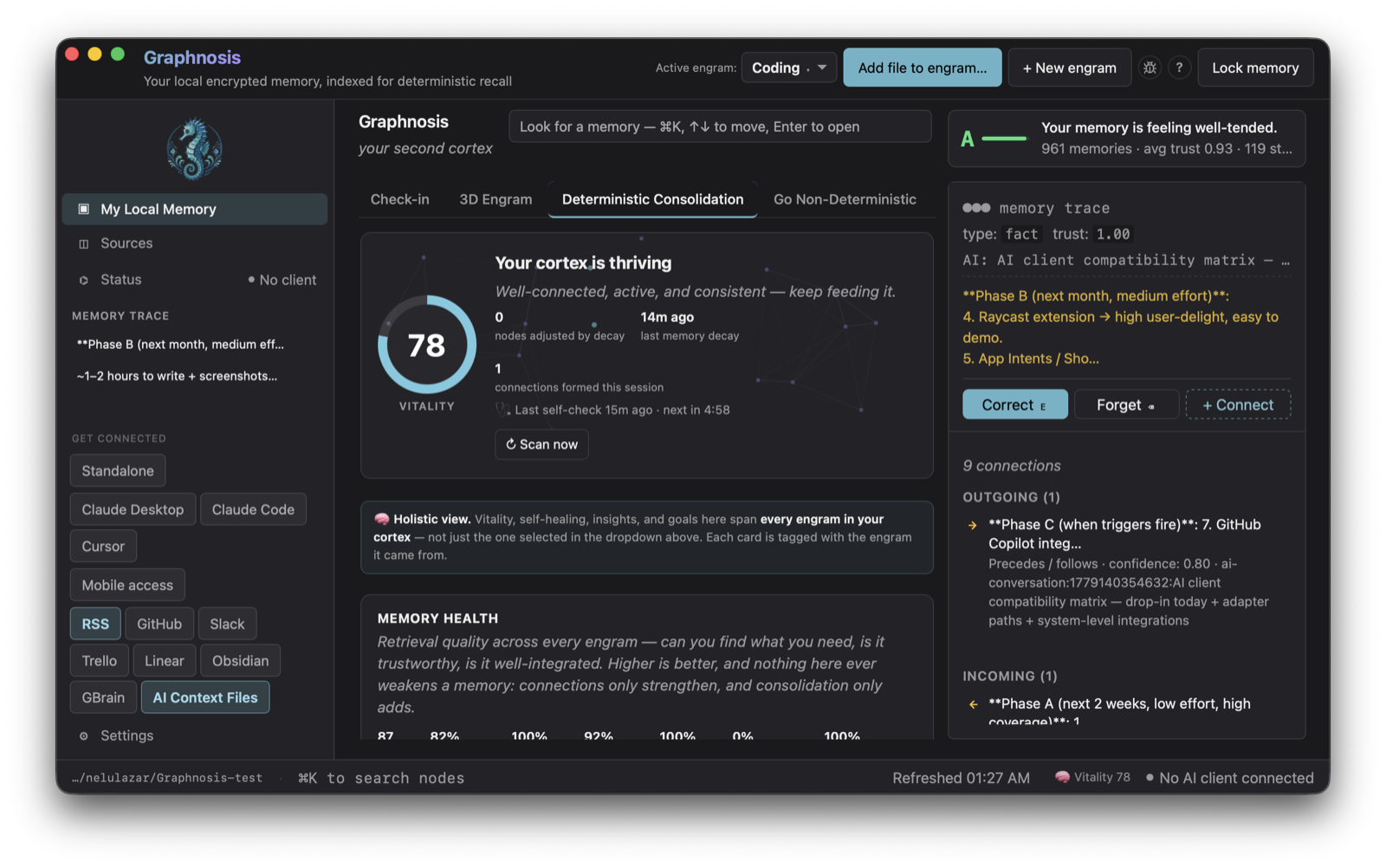Click the Graphnosis title in the header
The width and height of the screenshot is (1386, 868).
coord(192,57)
